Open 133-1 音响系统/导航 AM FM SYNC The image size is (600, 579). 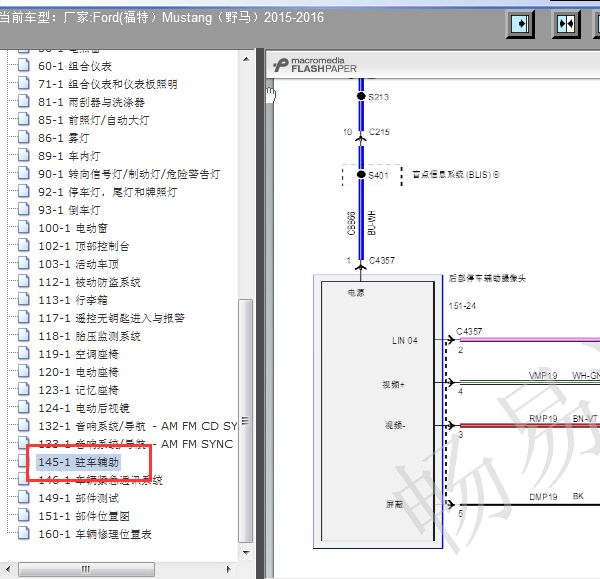coord(135,444)
